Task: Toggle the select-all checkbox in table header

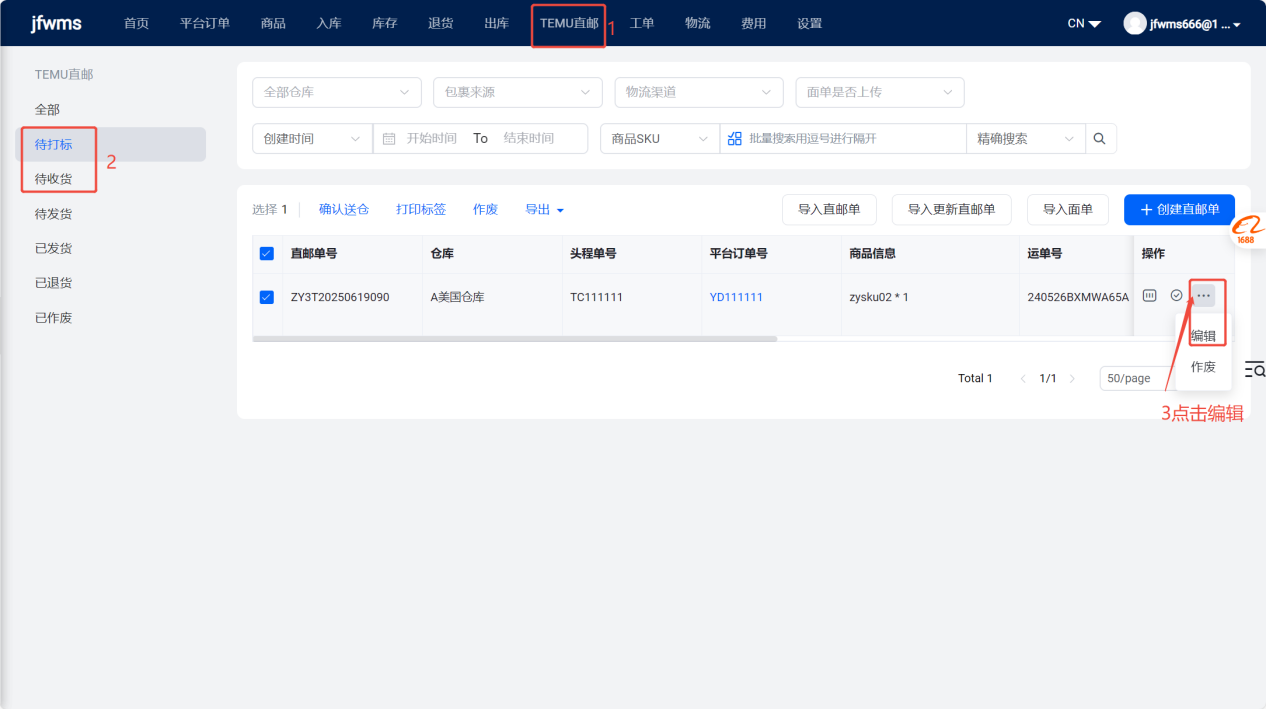Action: (266, 254)
